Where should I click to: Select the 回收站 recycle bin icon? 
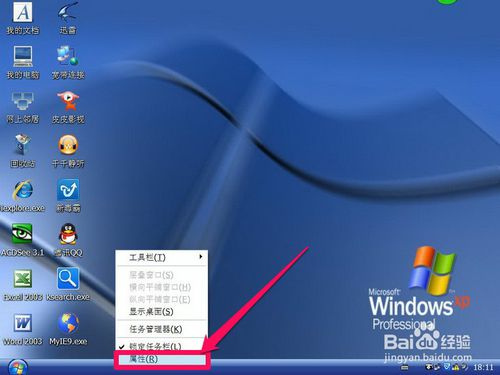(x=23, y=151)
